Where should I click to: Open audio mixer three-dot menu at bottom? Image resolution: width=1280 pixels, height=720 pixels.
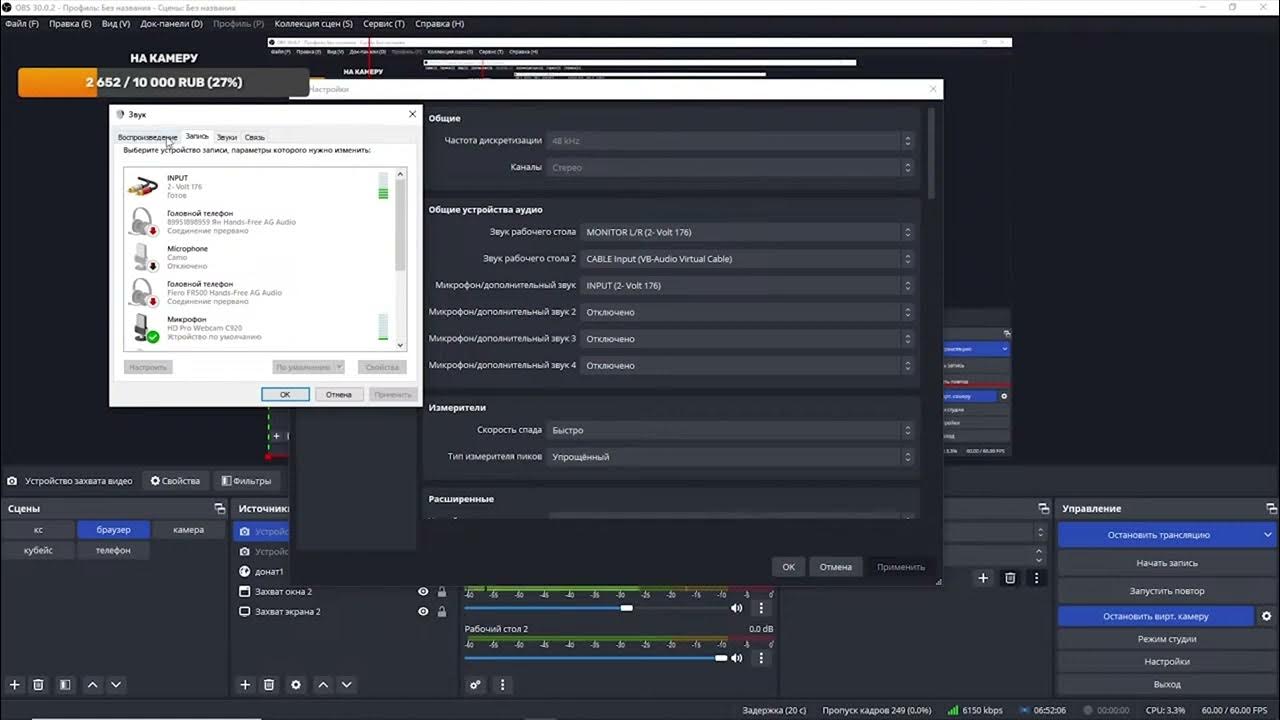coord(502,685)
